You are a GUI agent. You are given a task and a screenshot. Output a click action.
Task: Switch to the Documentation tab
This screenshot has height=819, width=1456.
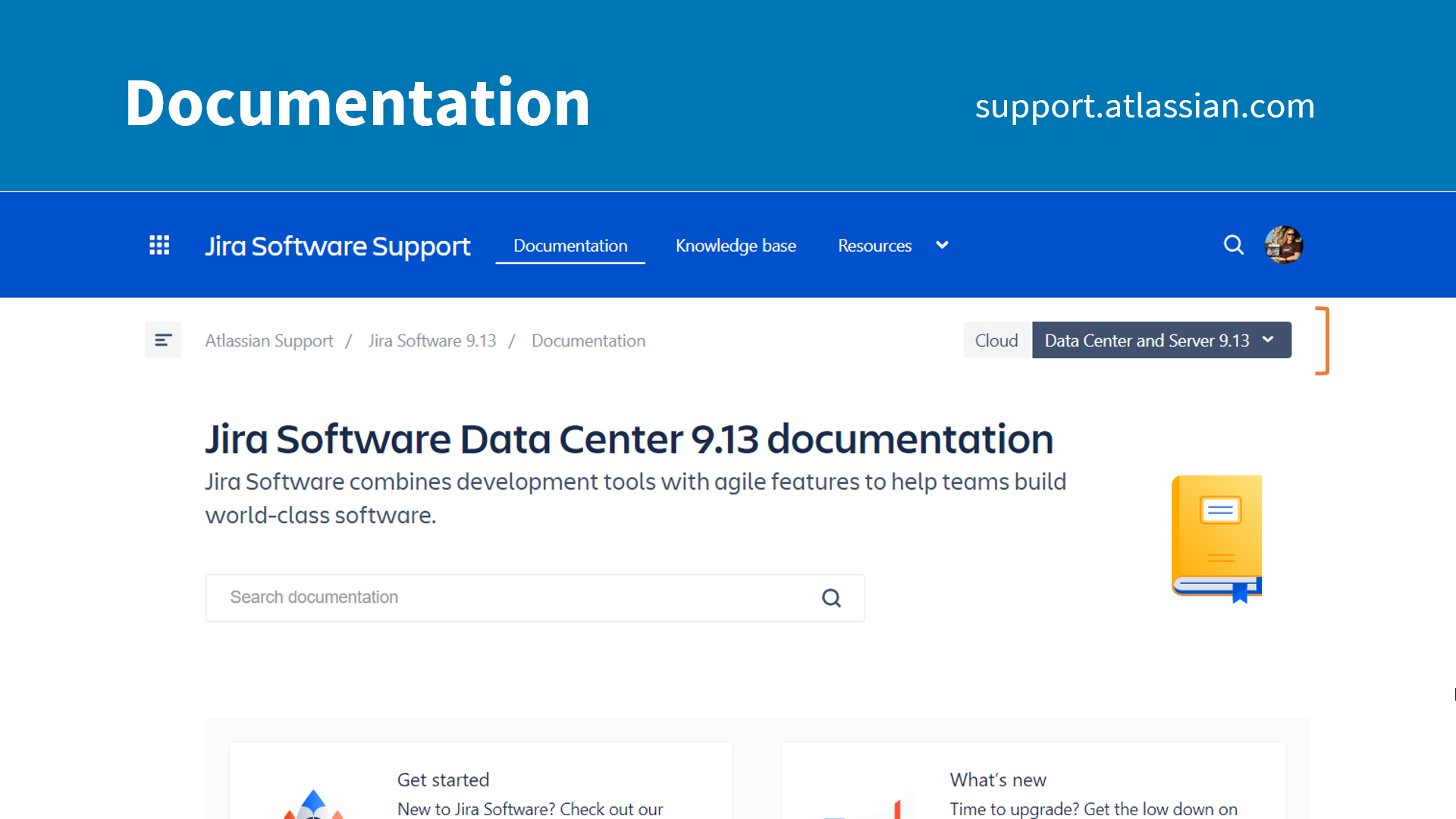click(x=570, y=245)
